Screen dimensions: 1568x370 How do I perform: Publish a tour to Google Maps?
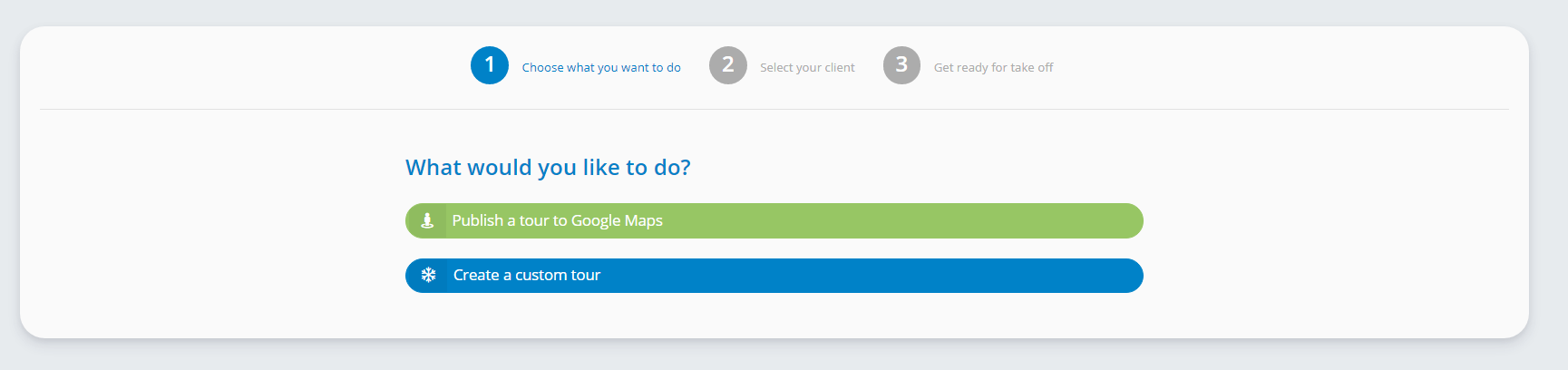click(x=774, y=220)
